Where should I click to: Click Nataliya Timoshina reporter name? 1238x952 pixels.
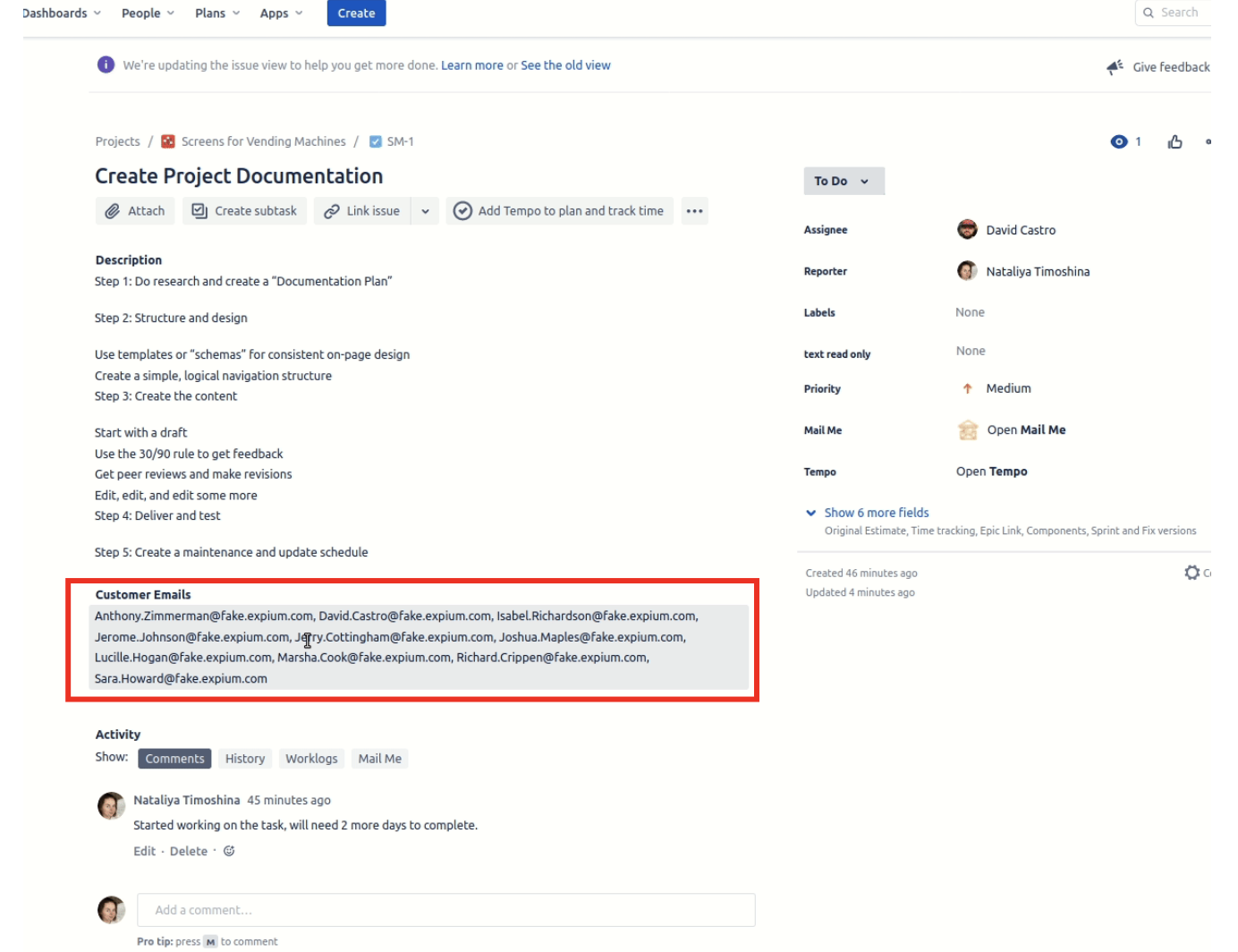pyautogui.click(x=1038, y=271)
